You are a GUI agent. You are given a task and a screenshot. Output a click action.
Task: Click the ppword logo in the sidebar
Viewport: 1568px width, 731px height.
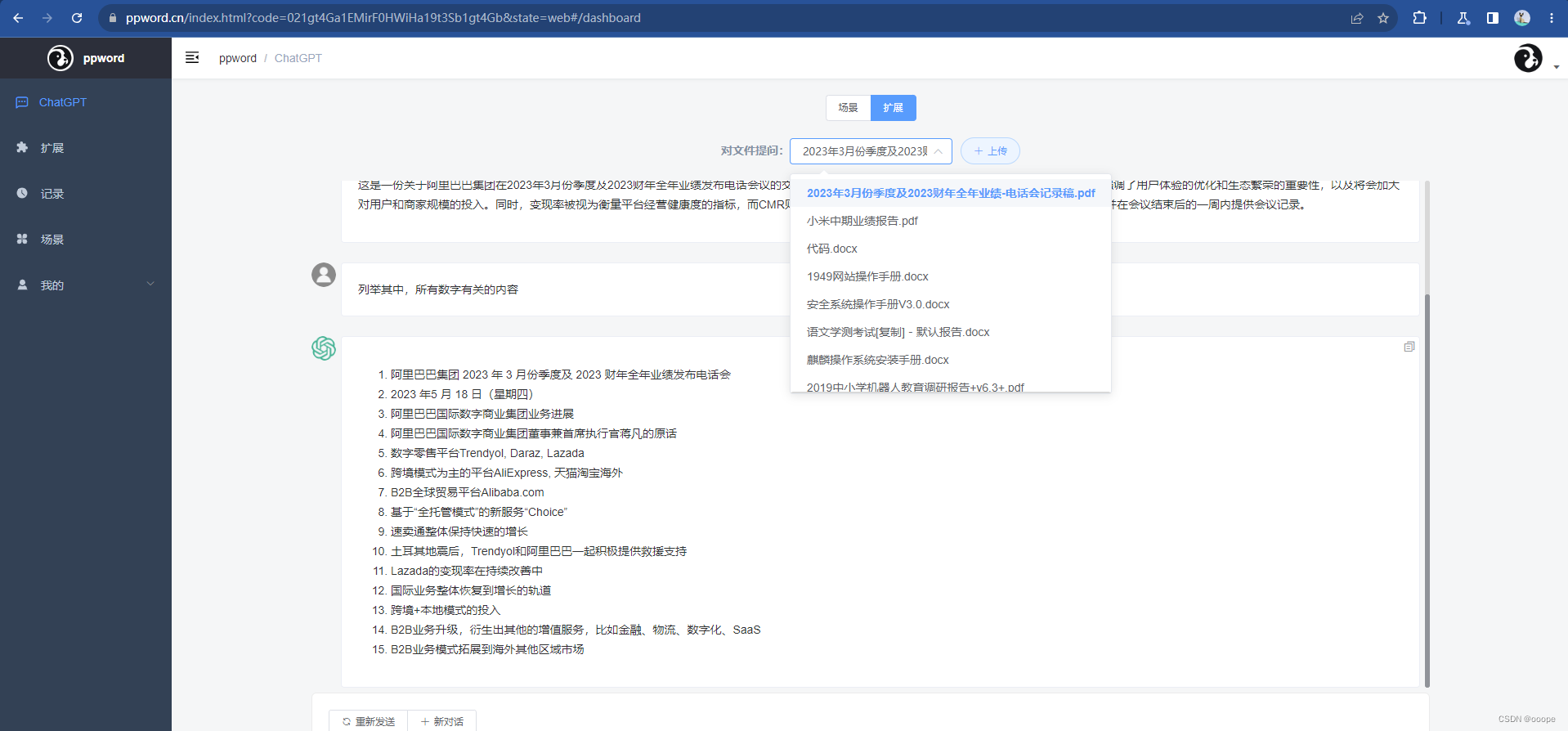[x=60, y=58]
